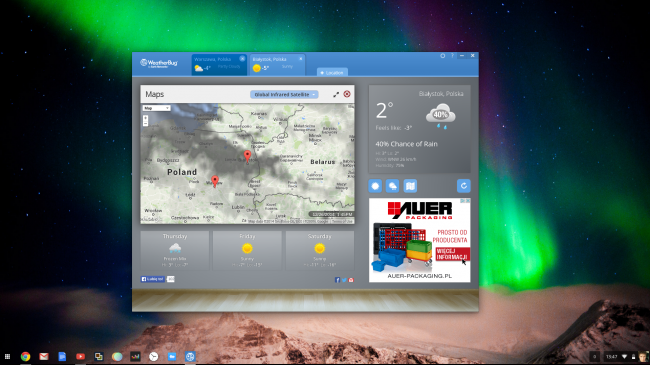Open the app launcher grid
Image resolution: width=650 pixels, height=365 pixels.
pos(7,357)
